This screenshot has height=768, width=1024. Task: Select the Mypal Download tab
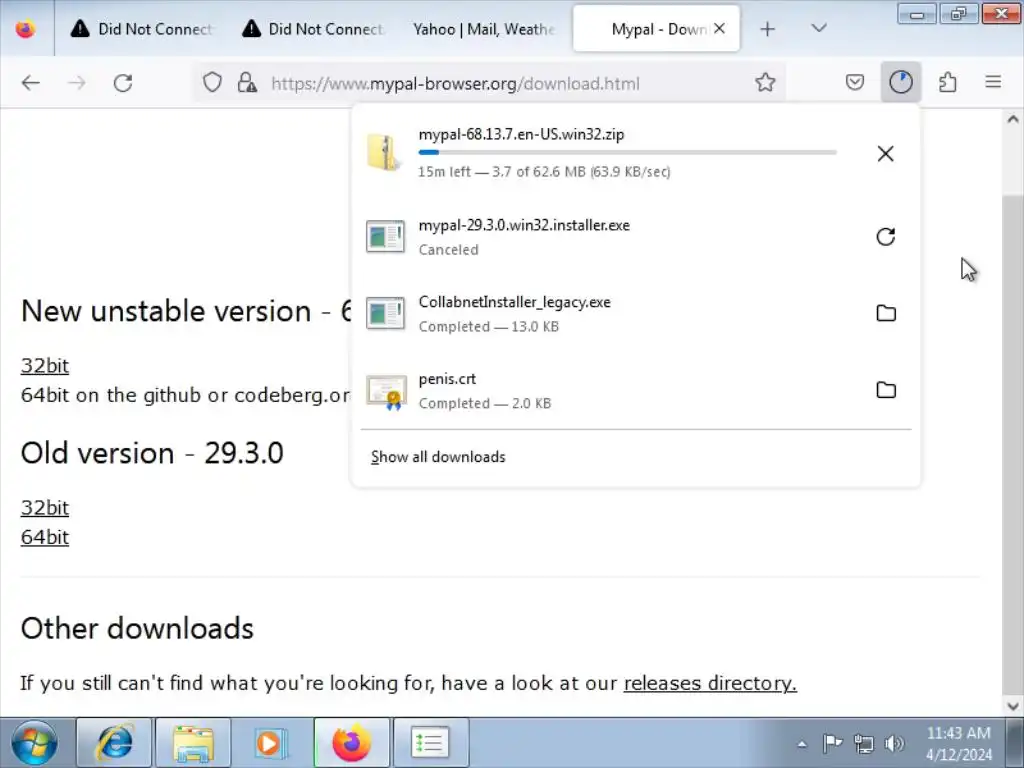[x=656, y=29]
